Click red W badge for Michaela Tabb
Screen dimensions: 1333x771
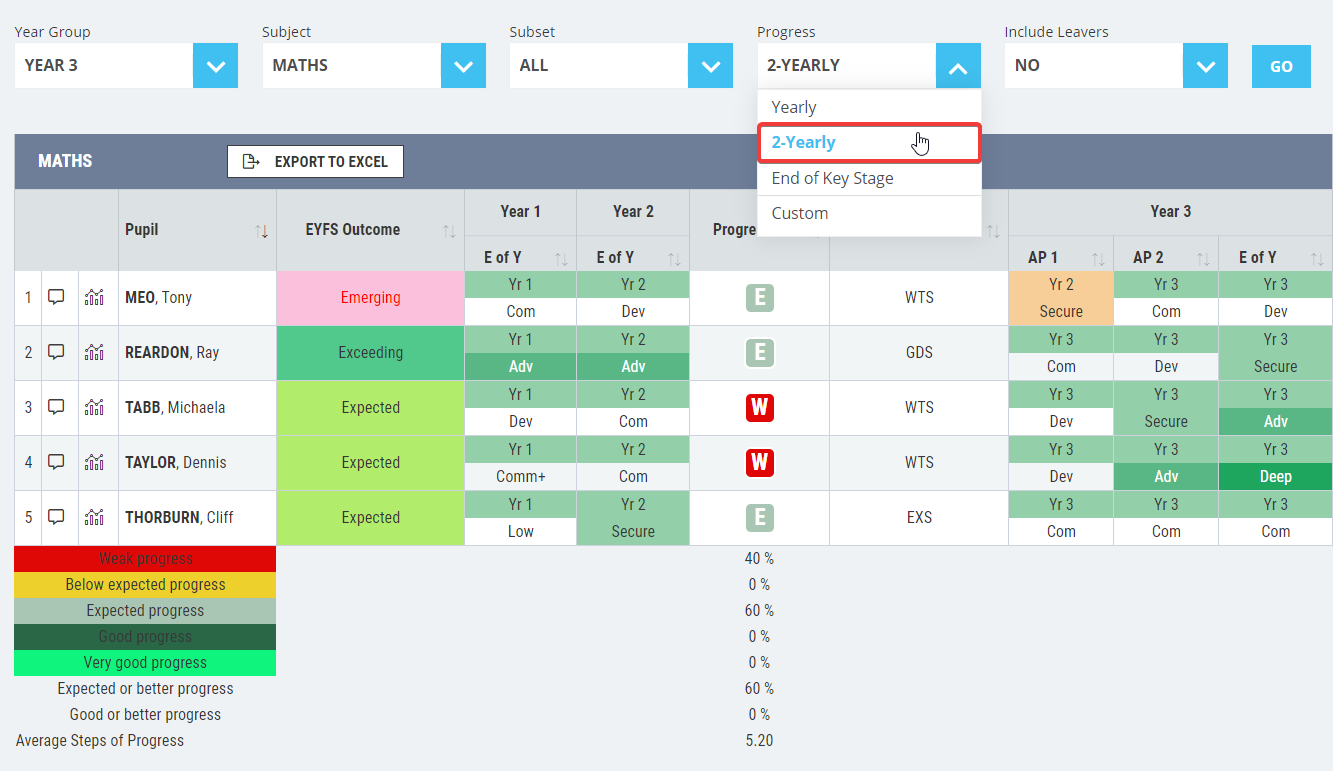[x=760, y=408]
